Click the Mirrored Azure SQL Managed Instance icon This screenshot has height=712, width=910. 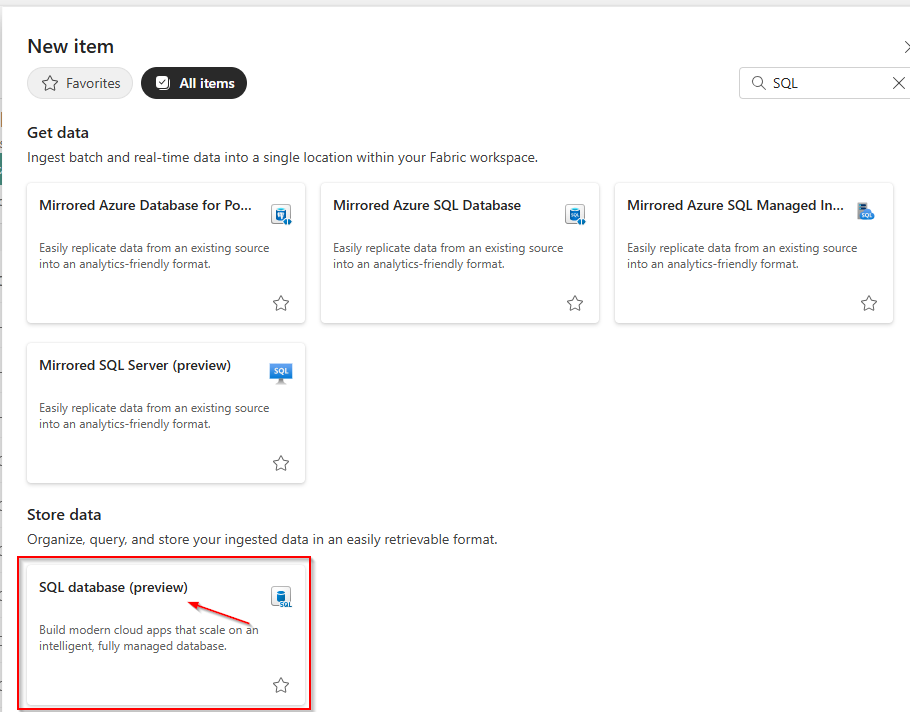click(x=865, y=211)
